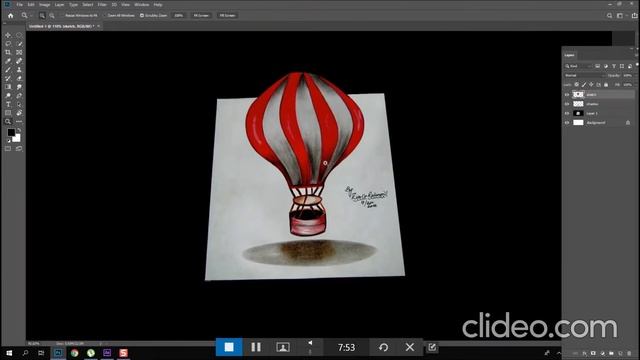This screenshot has height=360, width=640.
Task: Select the Magic Wand selection tool
Action: [19, 44]
